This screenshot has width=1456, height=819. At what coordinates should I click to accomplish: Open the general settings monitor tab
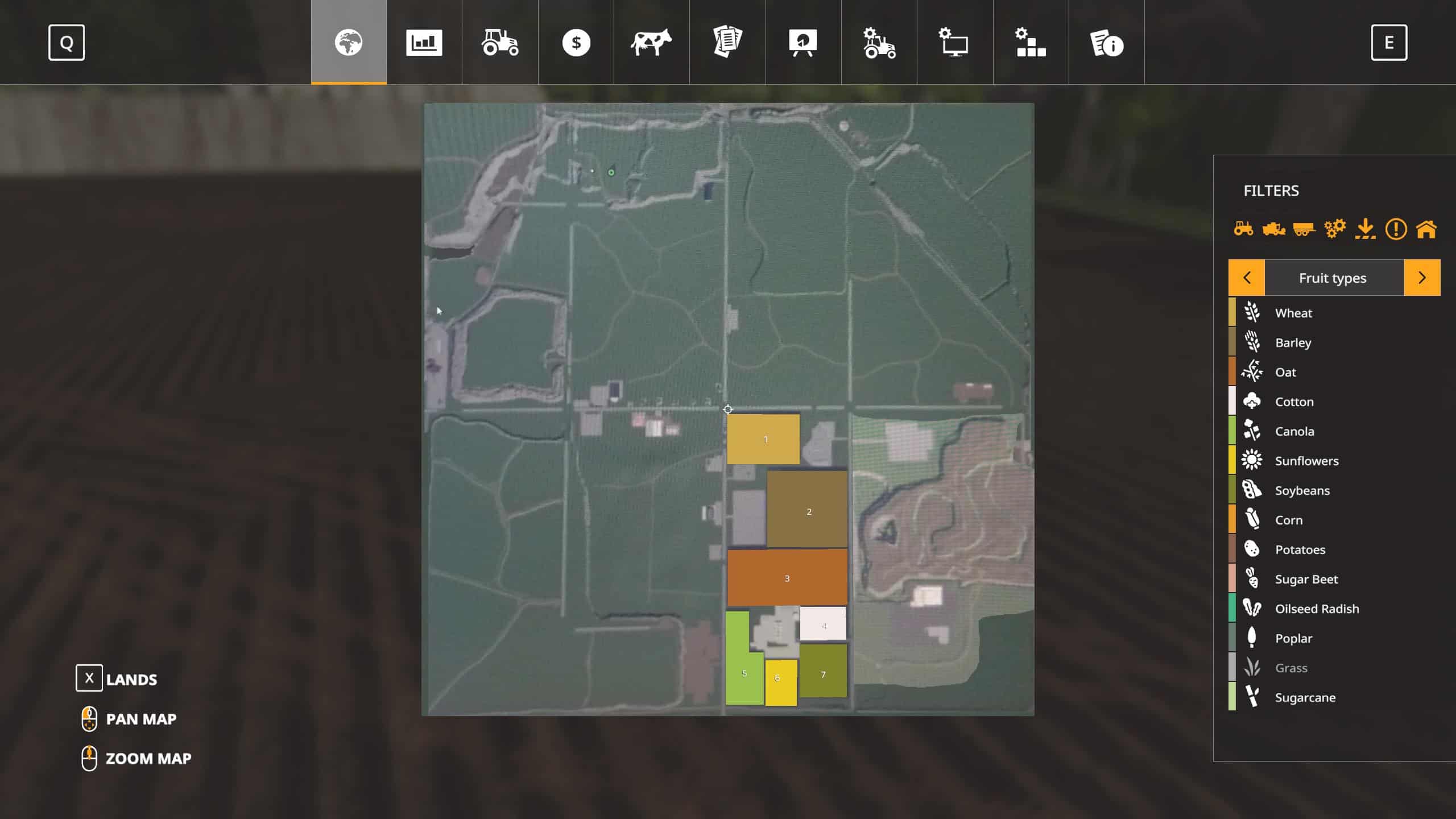pos(954,43)
